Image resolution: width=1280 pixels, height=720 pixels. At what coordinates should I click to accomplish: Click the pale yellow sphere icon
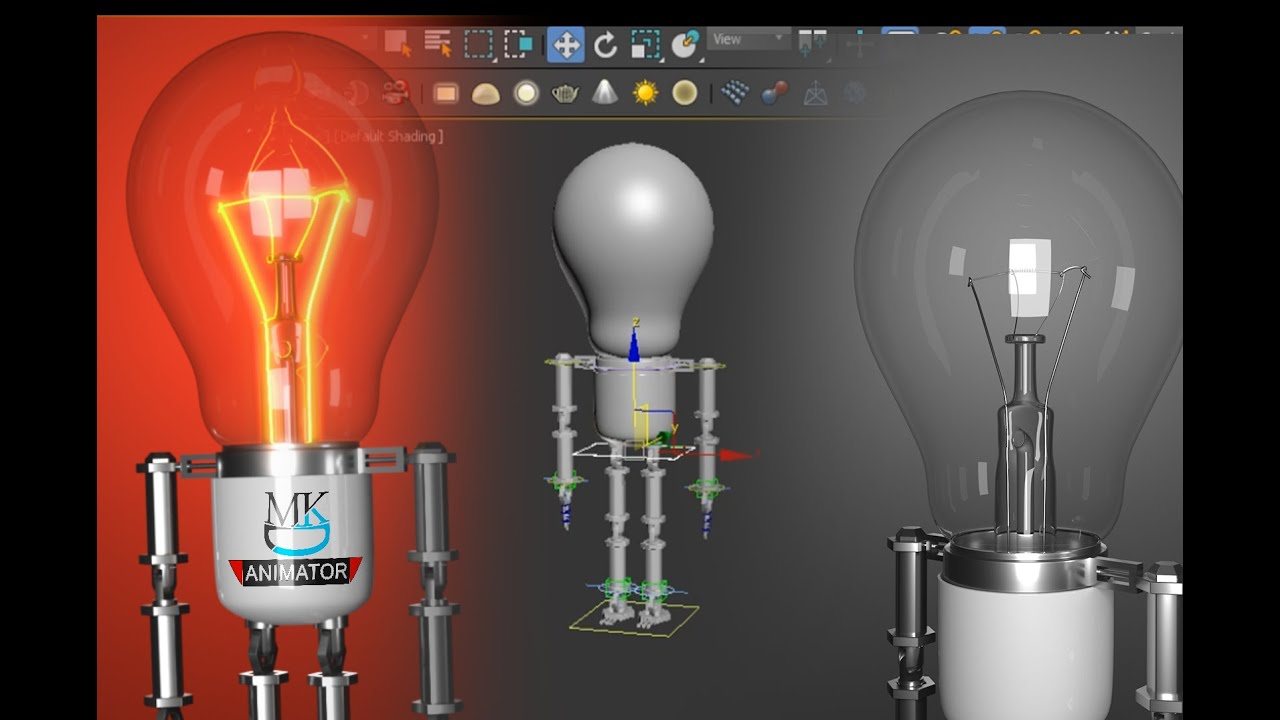(x=685, y=93)
